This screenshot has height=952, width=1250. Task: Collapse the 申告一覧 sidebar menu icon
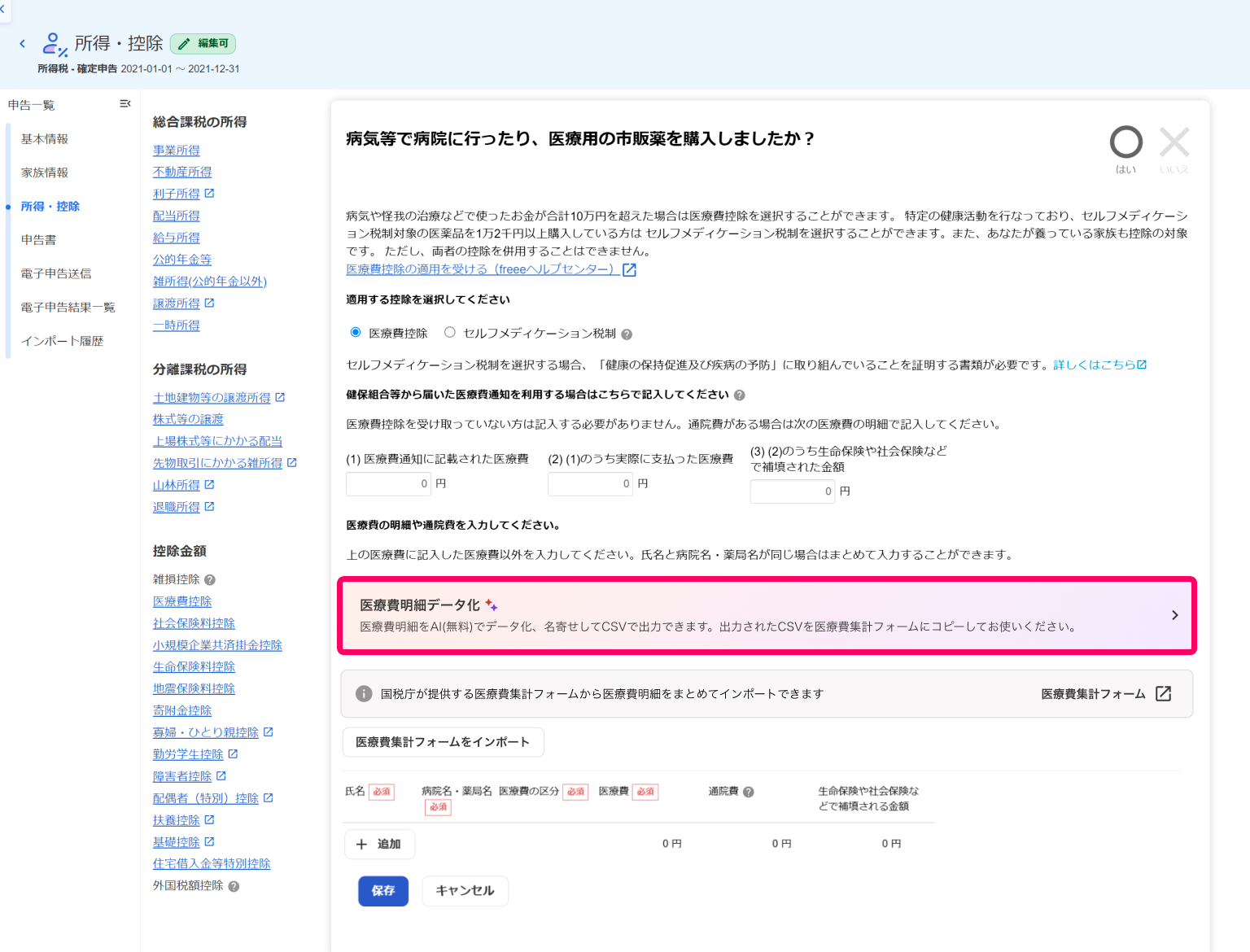tap(125, 103)
